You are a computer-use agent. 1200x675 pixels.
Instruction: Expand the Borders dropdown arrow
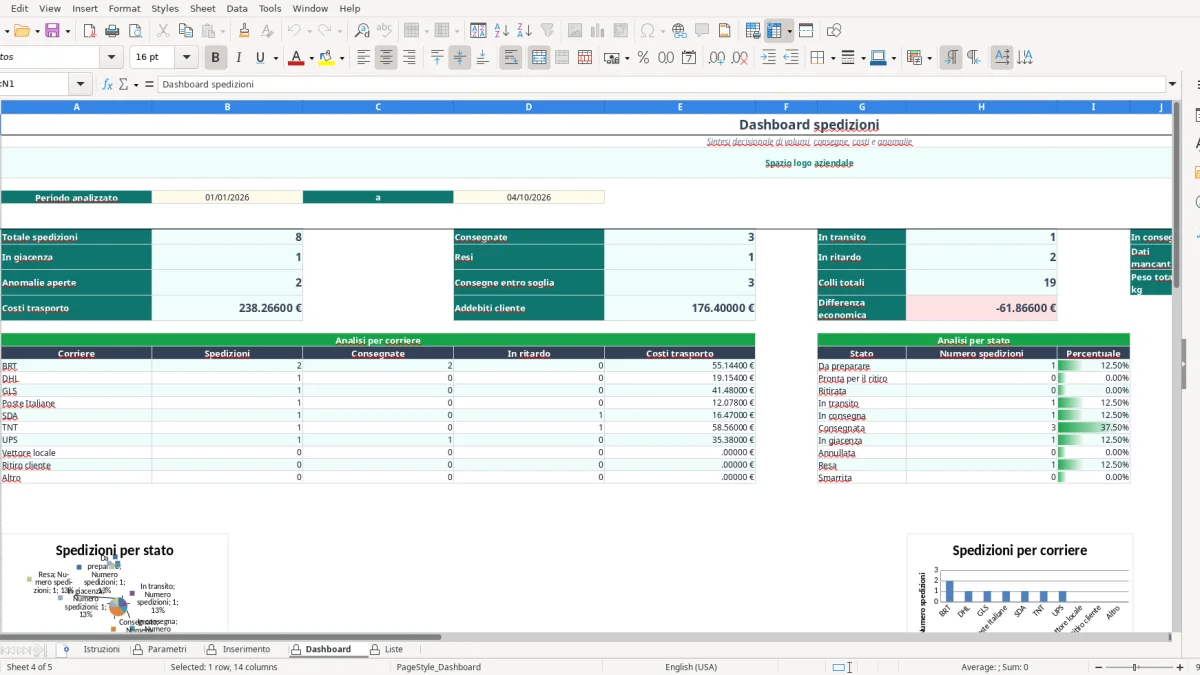[832, 58]
